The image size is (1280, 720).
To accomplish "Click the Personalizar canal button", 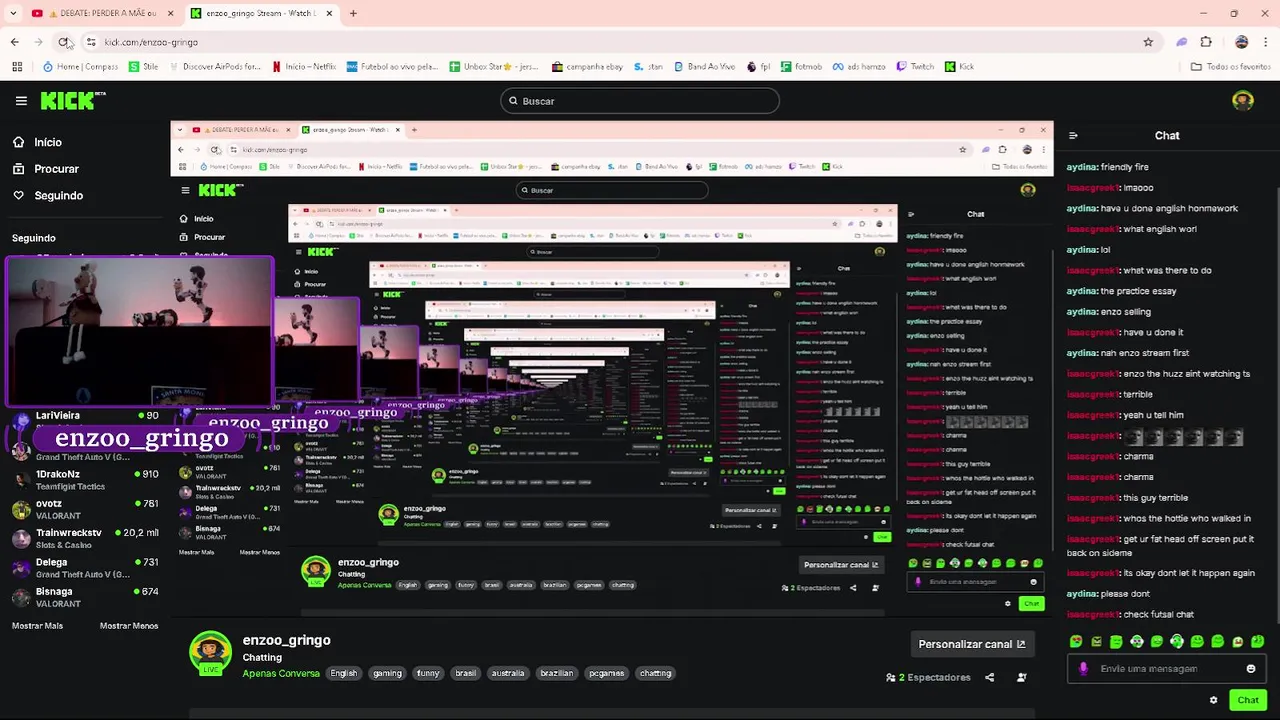I will point(972,644).
